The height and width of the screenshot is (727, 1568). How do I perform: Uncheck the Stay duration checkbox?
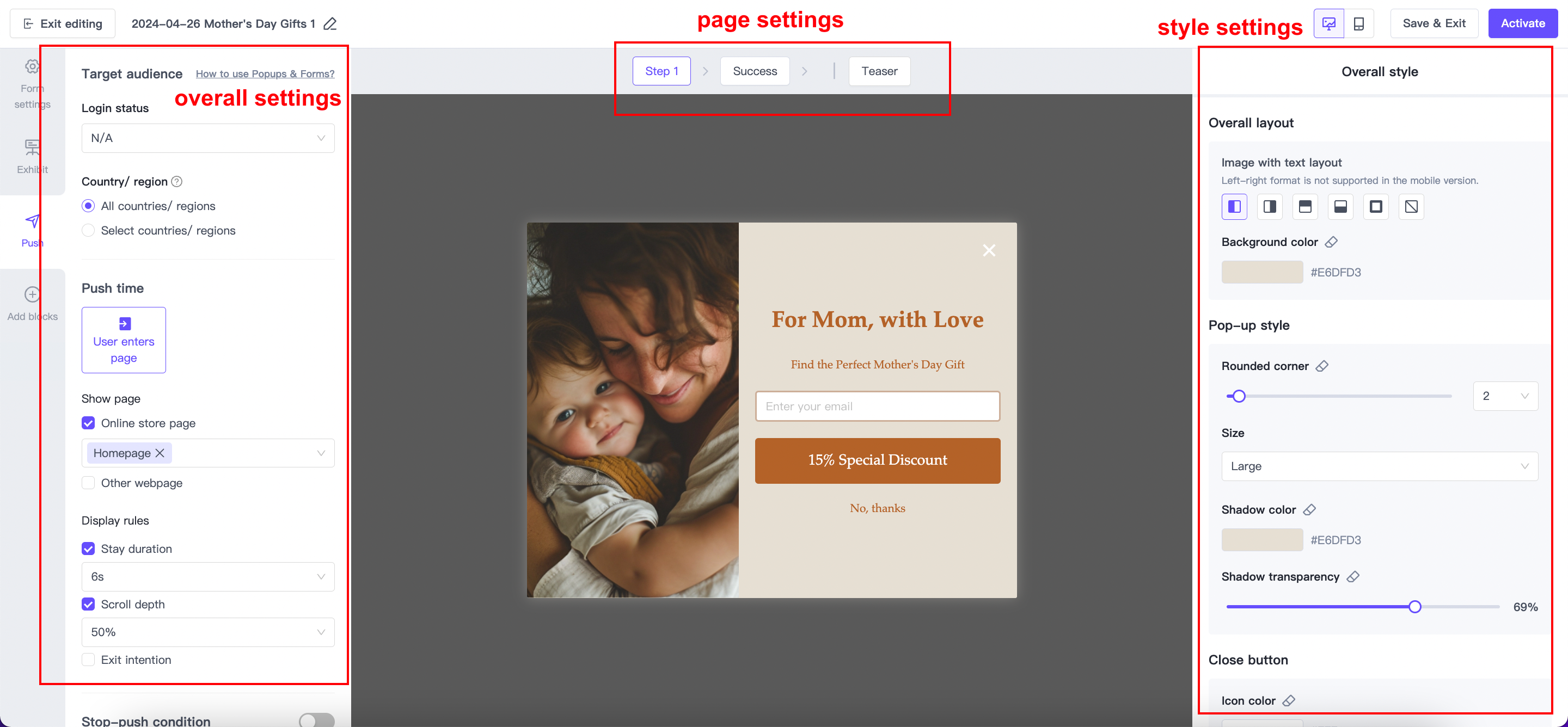88,549
